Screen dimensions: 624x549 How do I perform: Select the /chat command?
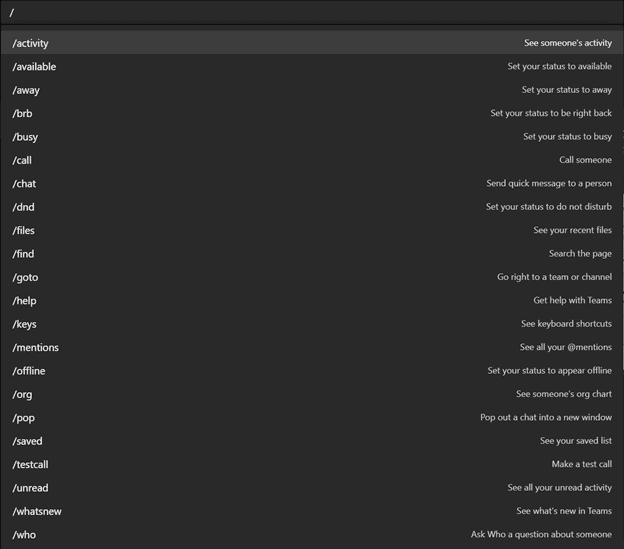pyautogui.click(x=312, y=183)
